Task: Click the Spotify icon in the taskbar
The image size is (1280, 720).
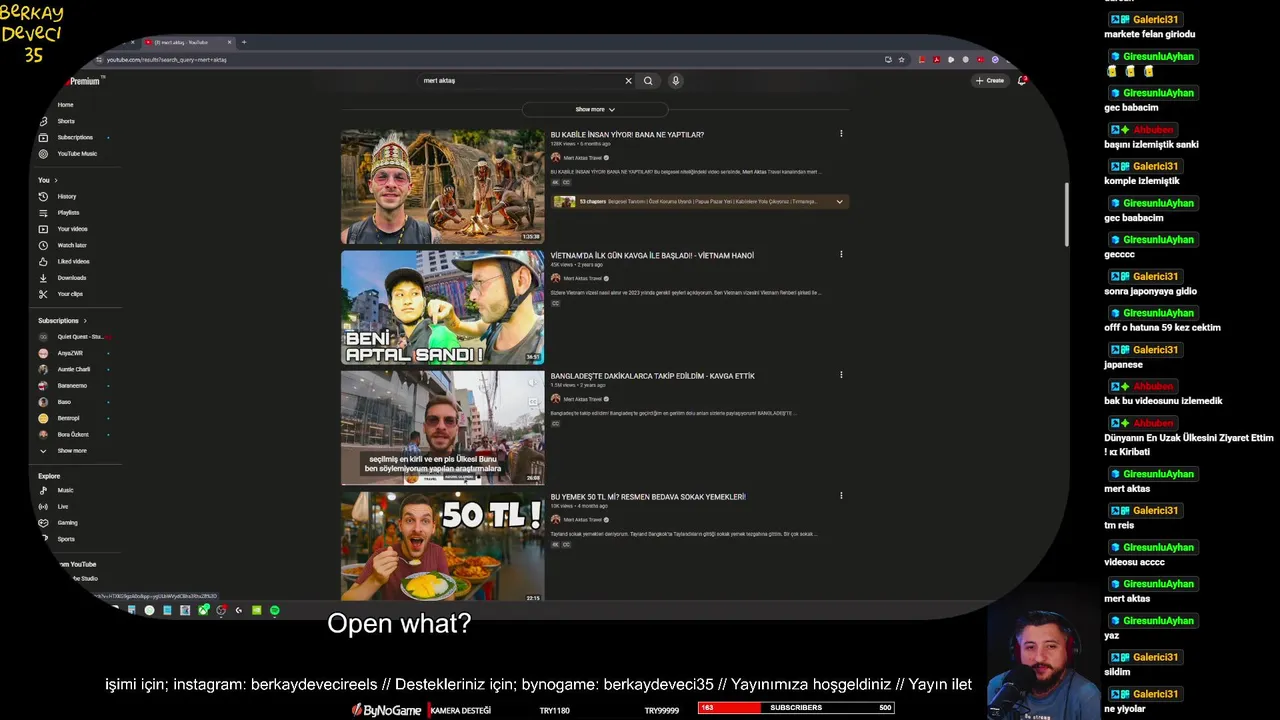Action: click(275, 610)
